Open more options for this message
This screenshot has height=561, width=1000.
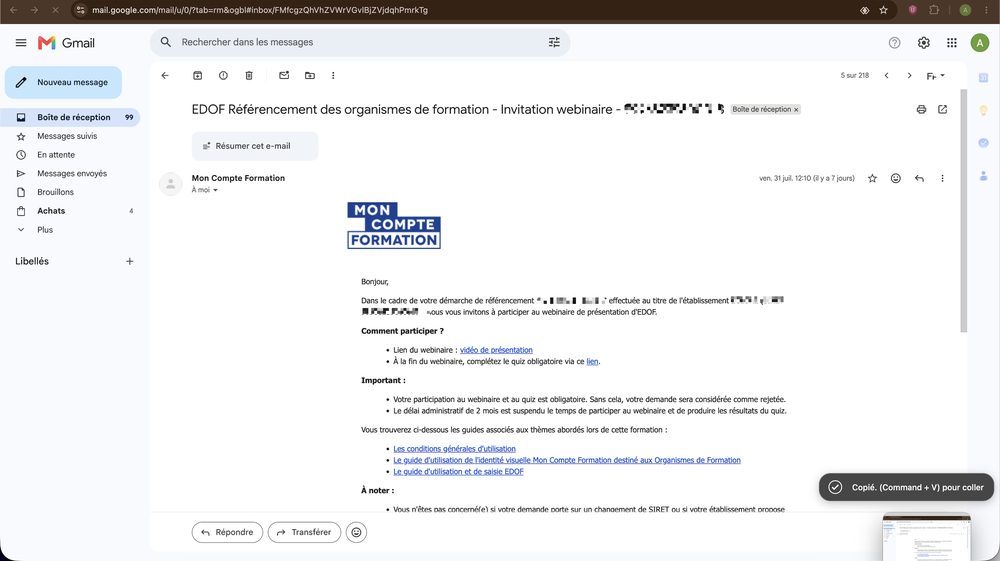click(942, 178)
